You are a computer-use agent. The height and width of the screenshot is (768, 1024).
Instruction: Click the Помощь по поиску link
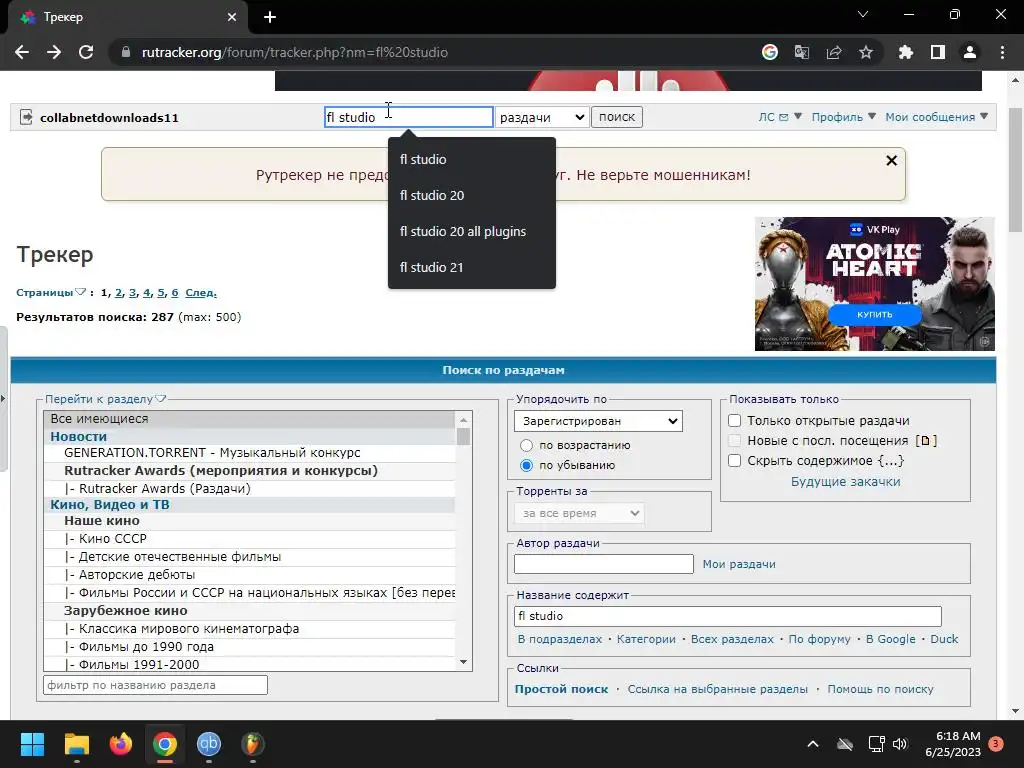[x=880, y=689]
